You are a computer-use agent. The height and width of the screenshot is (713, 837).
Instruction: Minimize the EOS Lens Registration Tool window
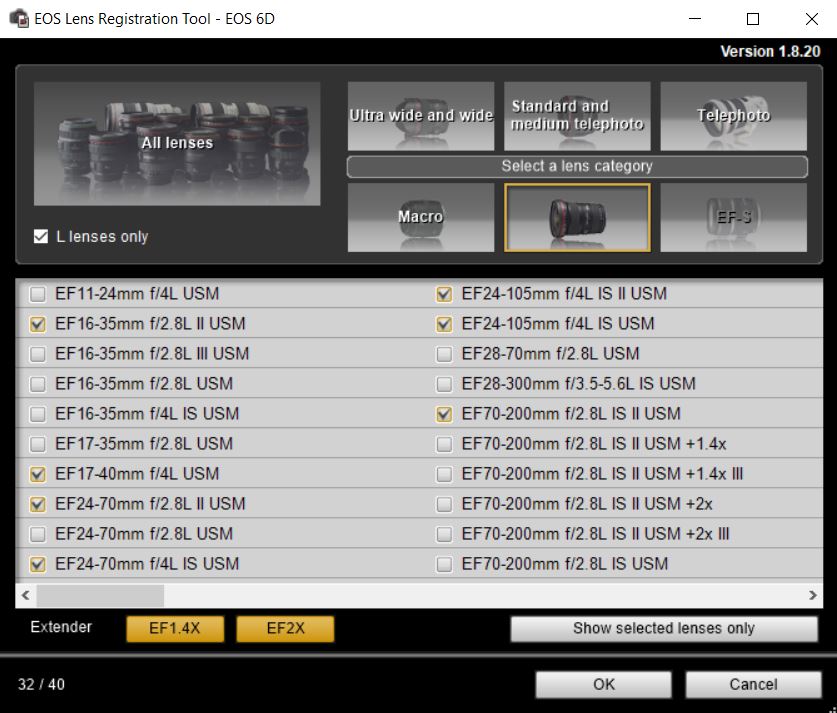(x=694, y=19)
